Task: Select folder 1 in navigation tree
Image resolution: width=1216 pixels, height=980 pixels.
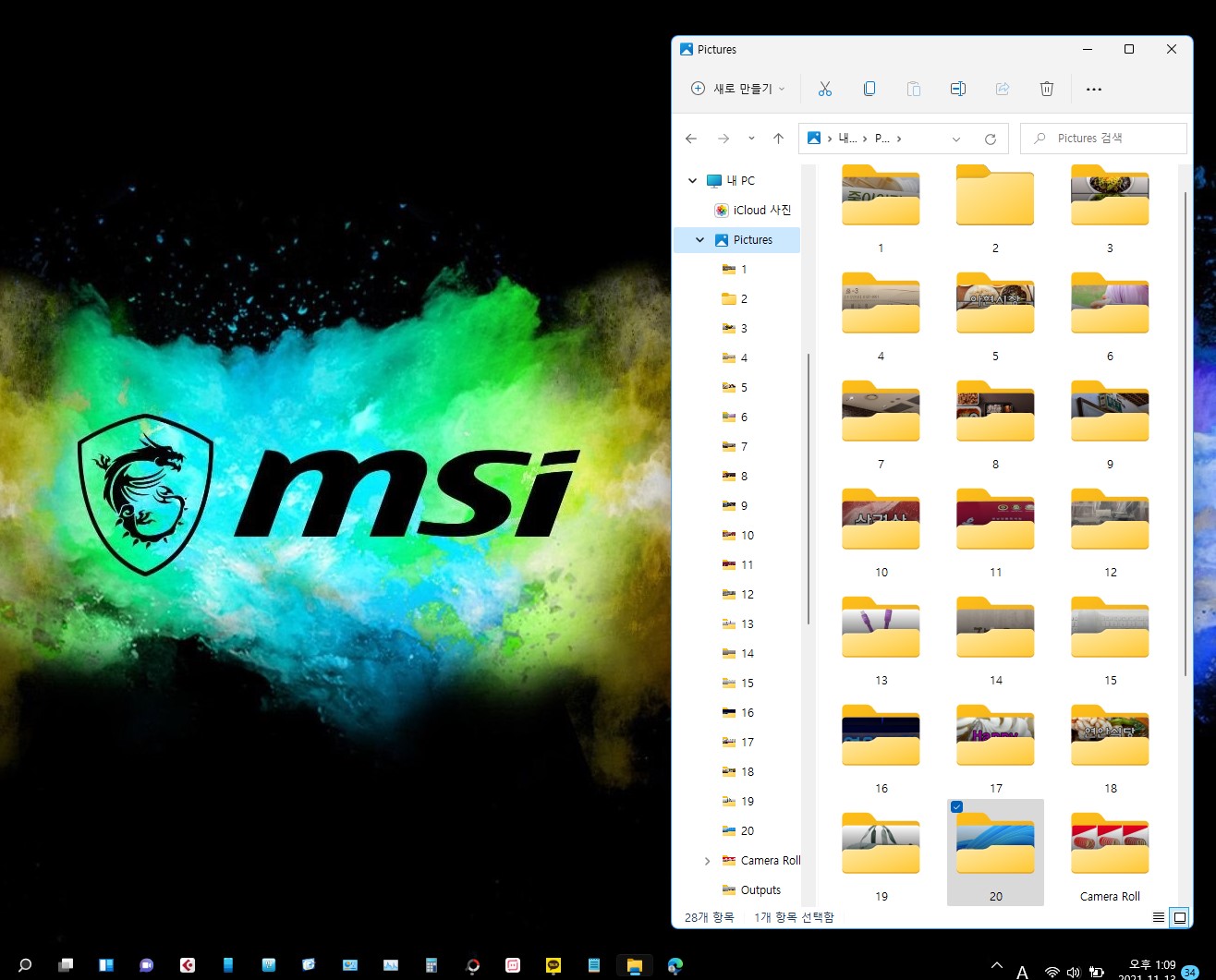Action: 735,270
